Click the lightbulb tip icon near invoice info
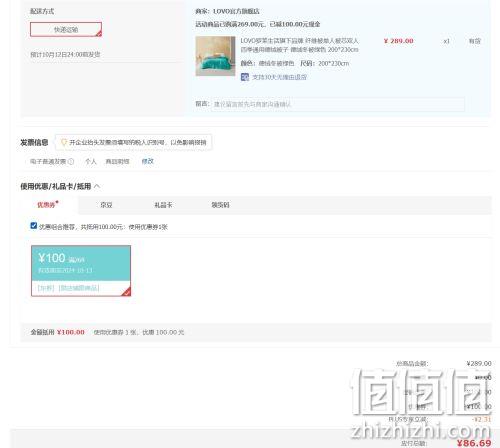The height and width of the screenshot is (448, 500). click(x=64, y=142)
